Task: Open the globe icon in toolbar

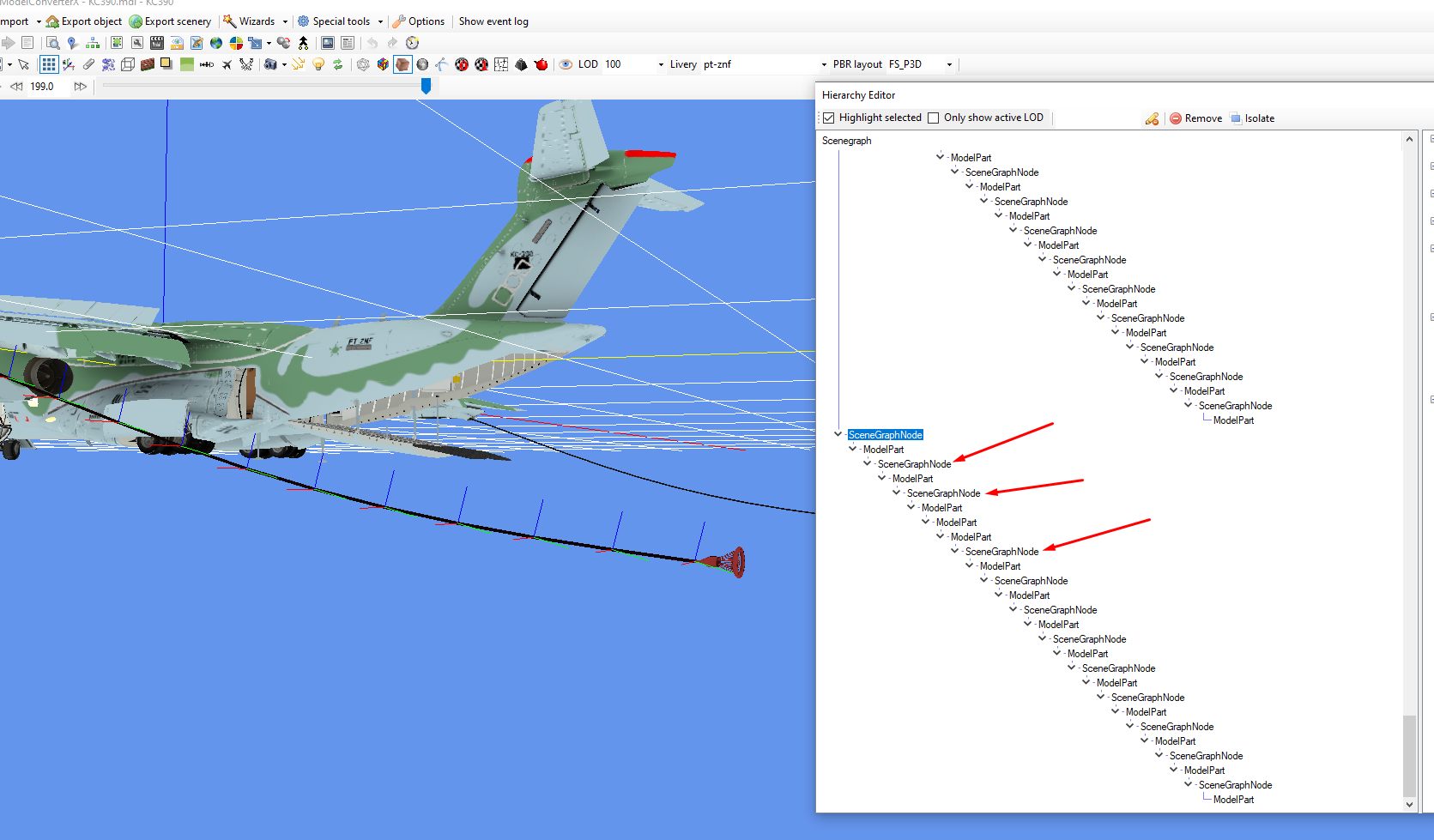Action: click(x=216, y=43)
